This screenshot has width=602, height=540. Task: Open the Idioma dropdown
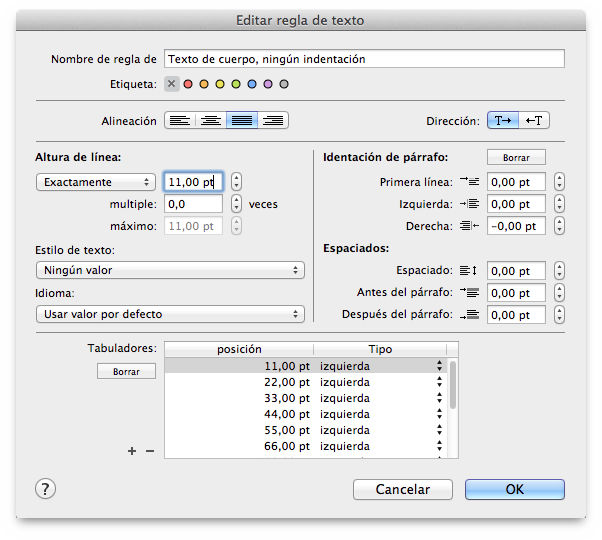coord(170,314)
